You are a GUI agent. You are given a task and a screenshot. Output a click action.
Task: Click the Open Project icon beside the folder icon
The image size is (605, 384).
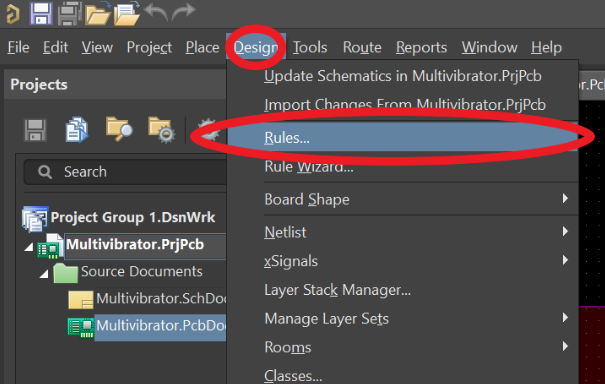coord(127,14)
